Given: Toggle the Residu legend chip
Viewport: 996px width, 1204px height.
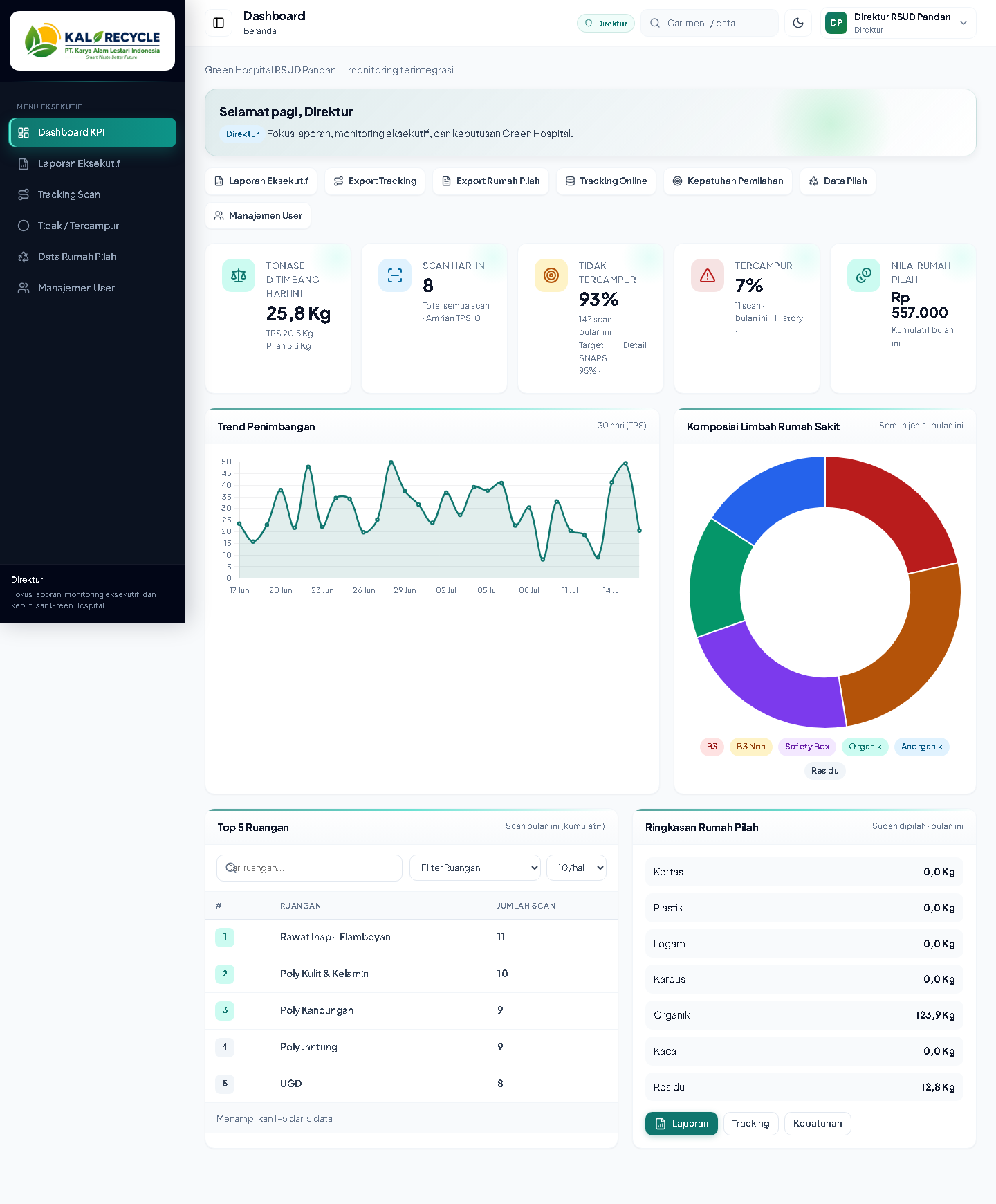Looking at the screenshot, I should pos(825,771).
